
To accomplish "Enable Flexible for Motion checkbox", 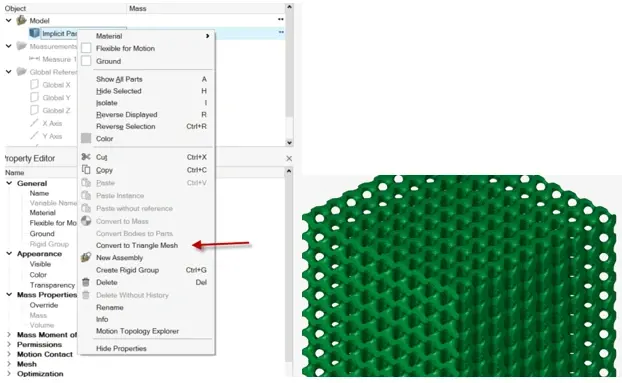I will click(x=86, y=48).
